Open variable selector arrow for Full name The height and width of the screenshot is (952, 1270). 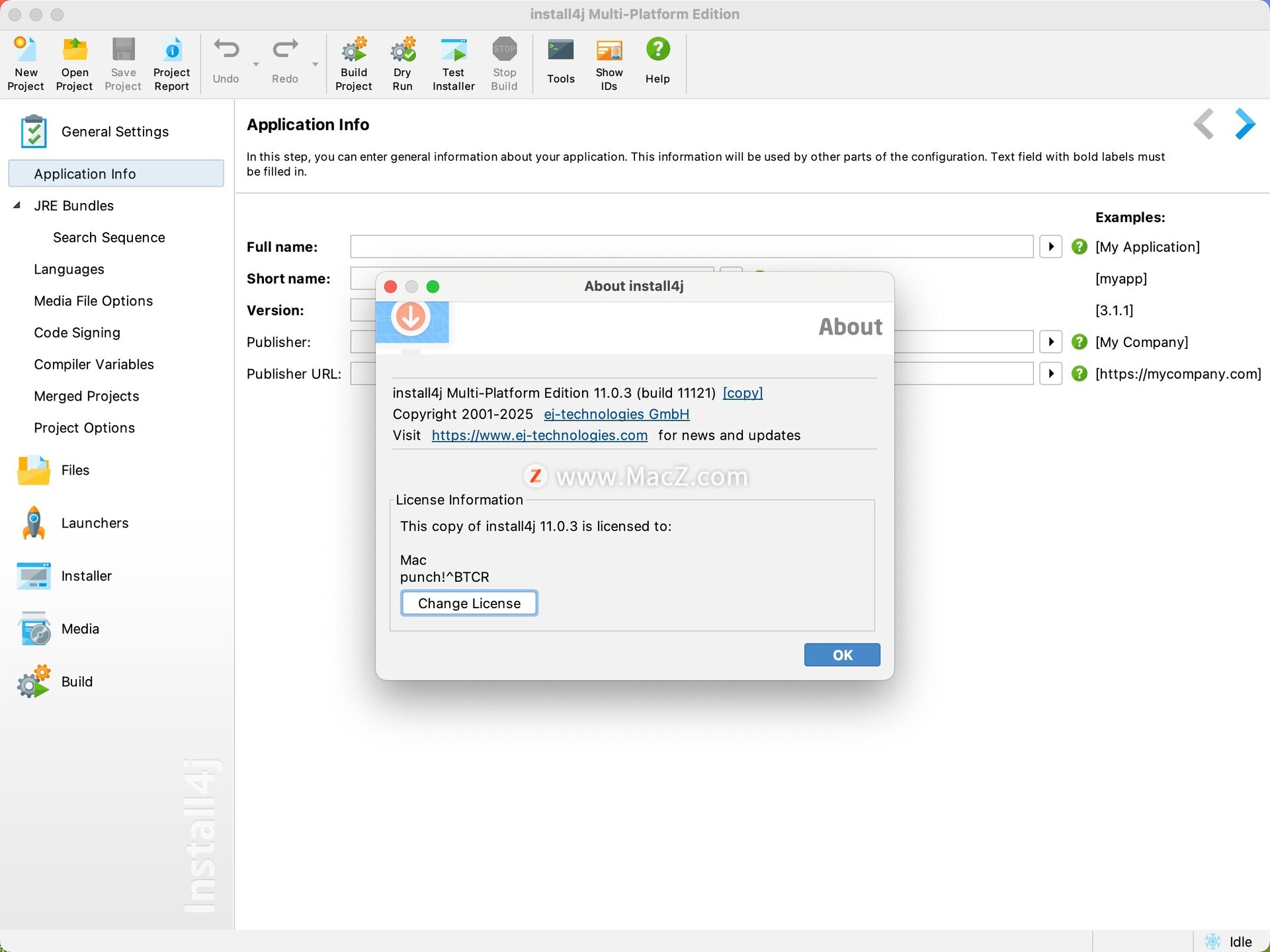(1051, 247)
